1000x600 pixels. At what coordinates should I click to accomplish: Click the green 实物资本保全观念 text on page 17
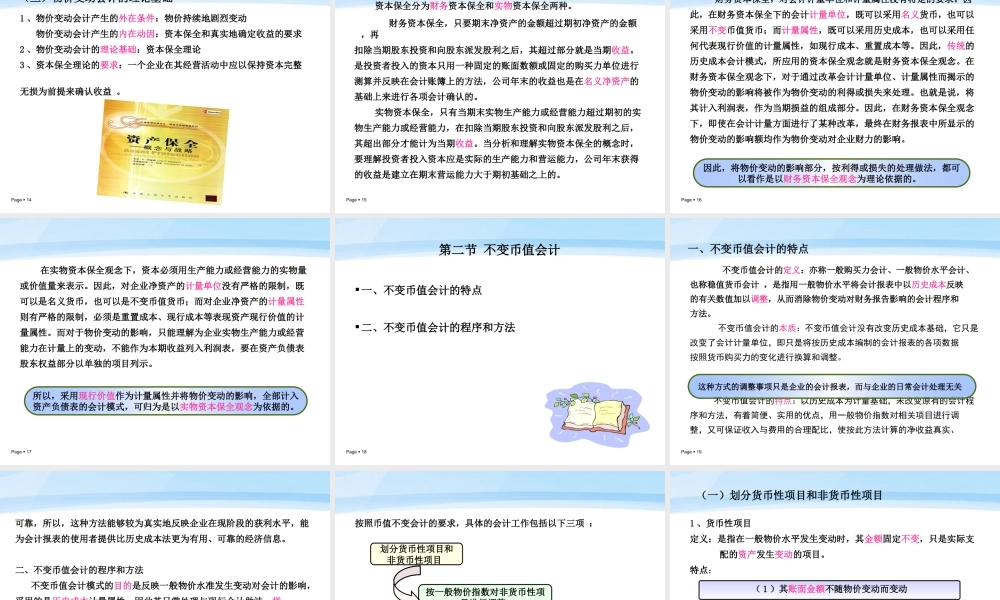point(215,405)
